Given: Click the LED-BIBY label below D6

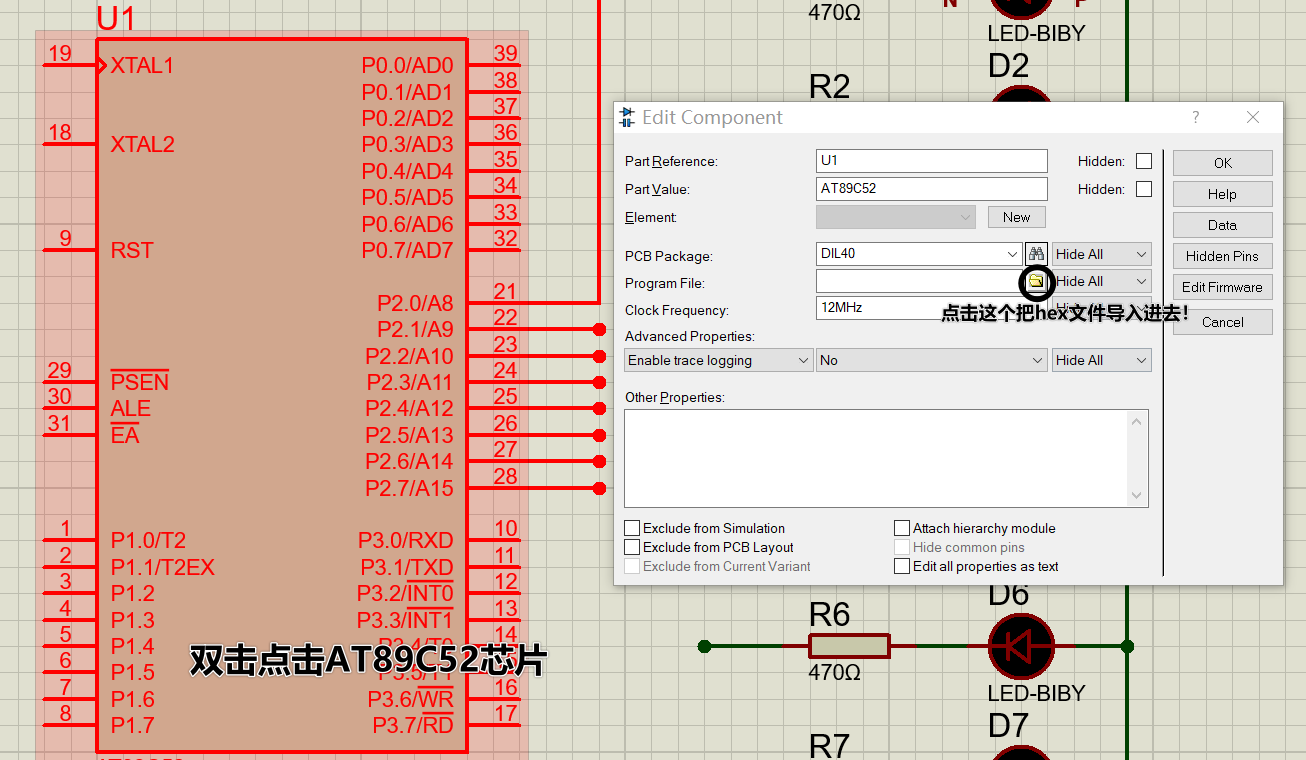Looking at the screenshot, I should [1036, 693].
